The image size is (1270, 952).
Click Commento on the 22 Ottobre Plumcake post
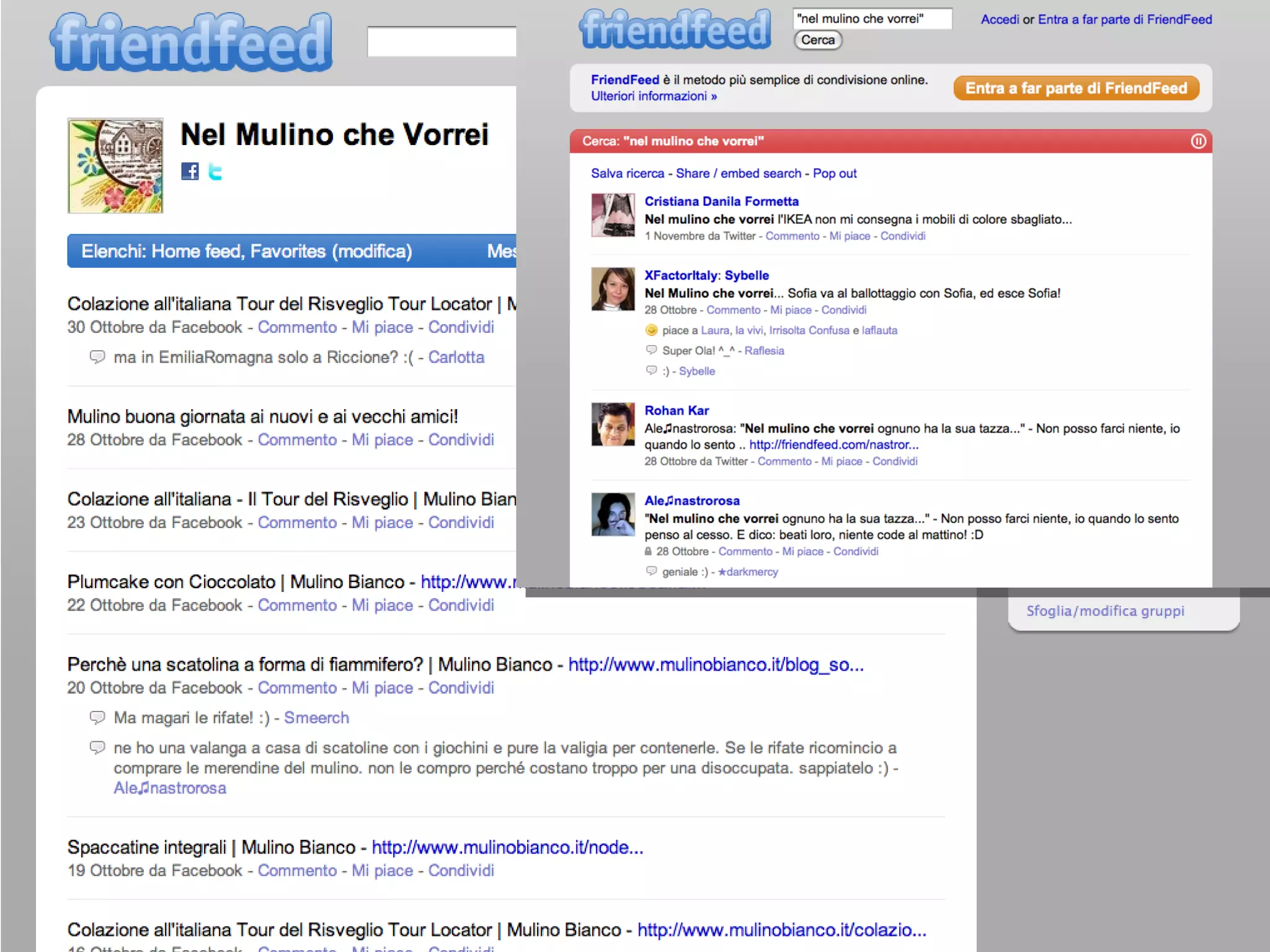[297, 605]
